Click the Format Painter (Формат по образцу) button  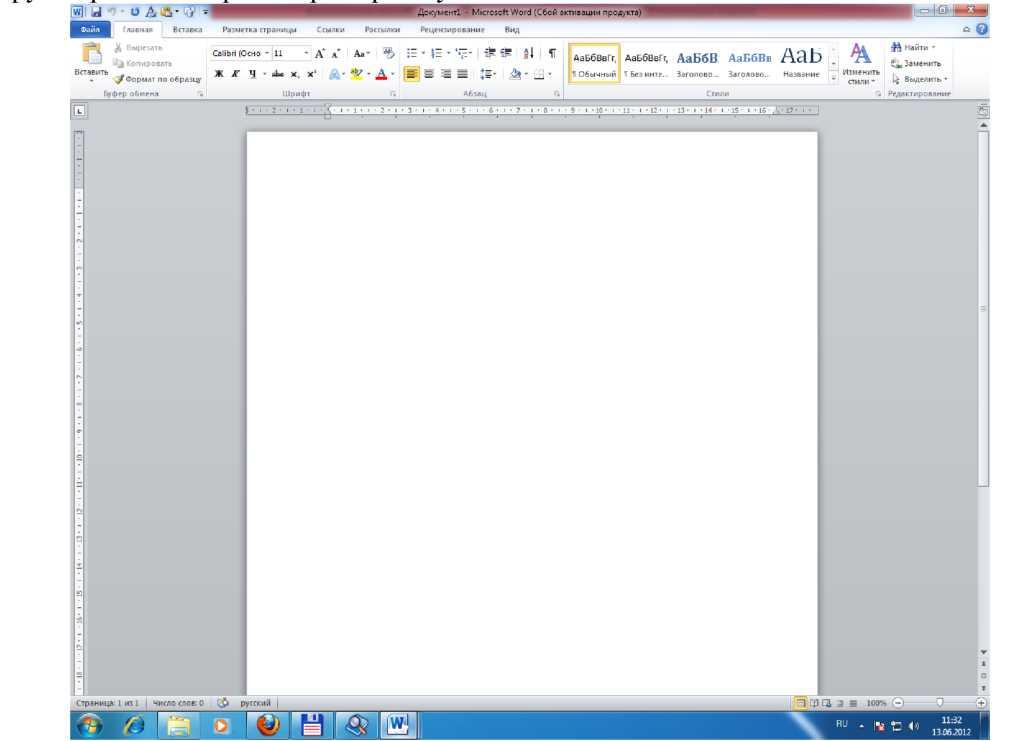pyautogui.click(x=158, y=78)
